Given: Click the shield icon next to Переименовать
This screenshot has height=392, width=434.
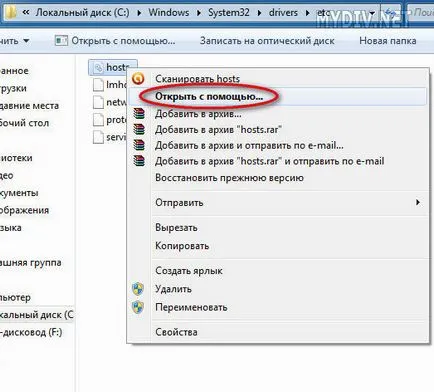Looking at the screenshot, I should pos(138,307).
